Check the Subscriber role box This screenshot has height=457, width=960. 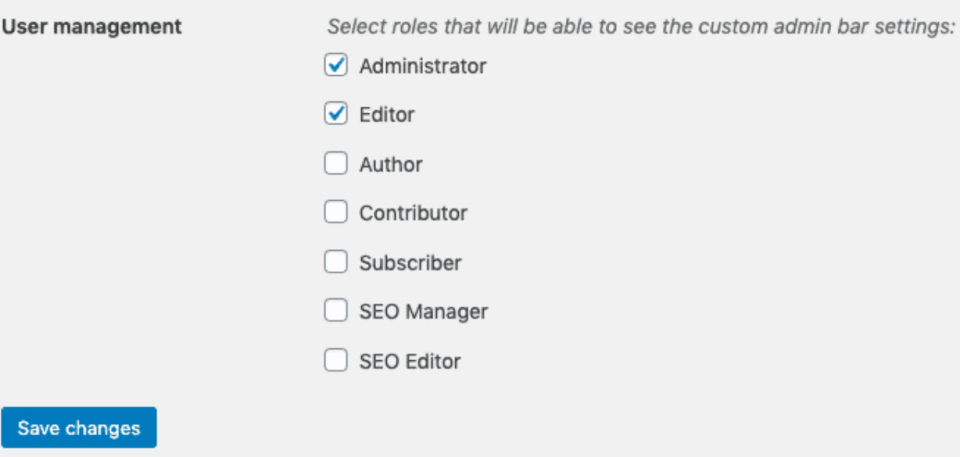pos(335,262)
